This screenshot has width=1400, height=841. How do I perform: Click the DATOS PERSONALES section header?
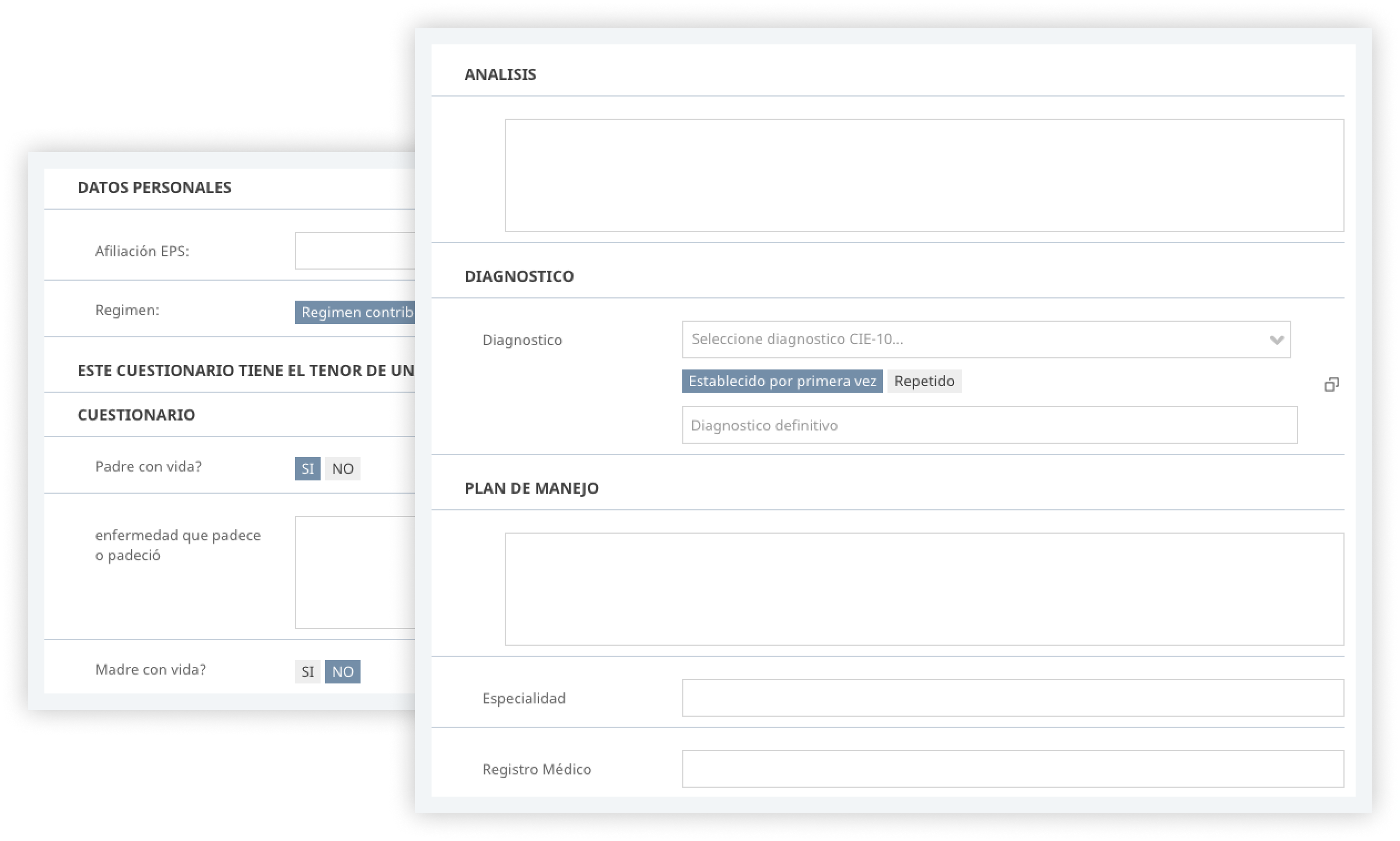pyautogui.click(x=154, y=188)
